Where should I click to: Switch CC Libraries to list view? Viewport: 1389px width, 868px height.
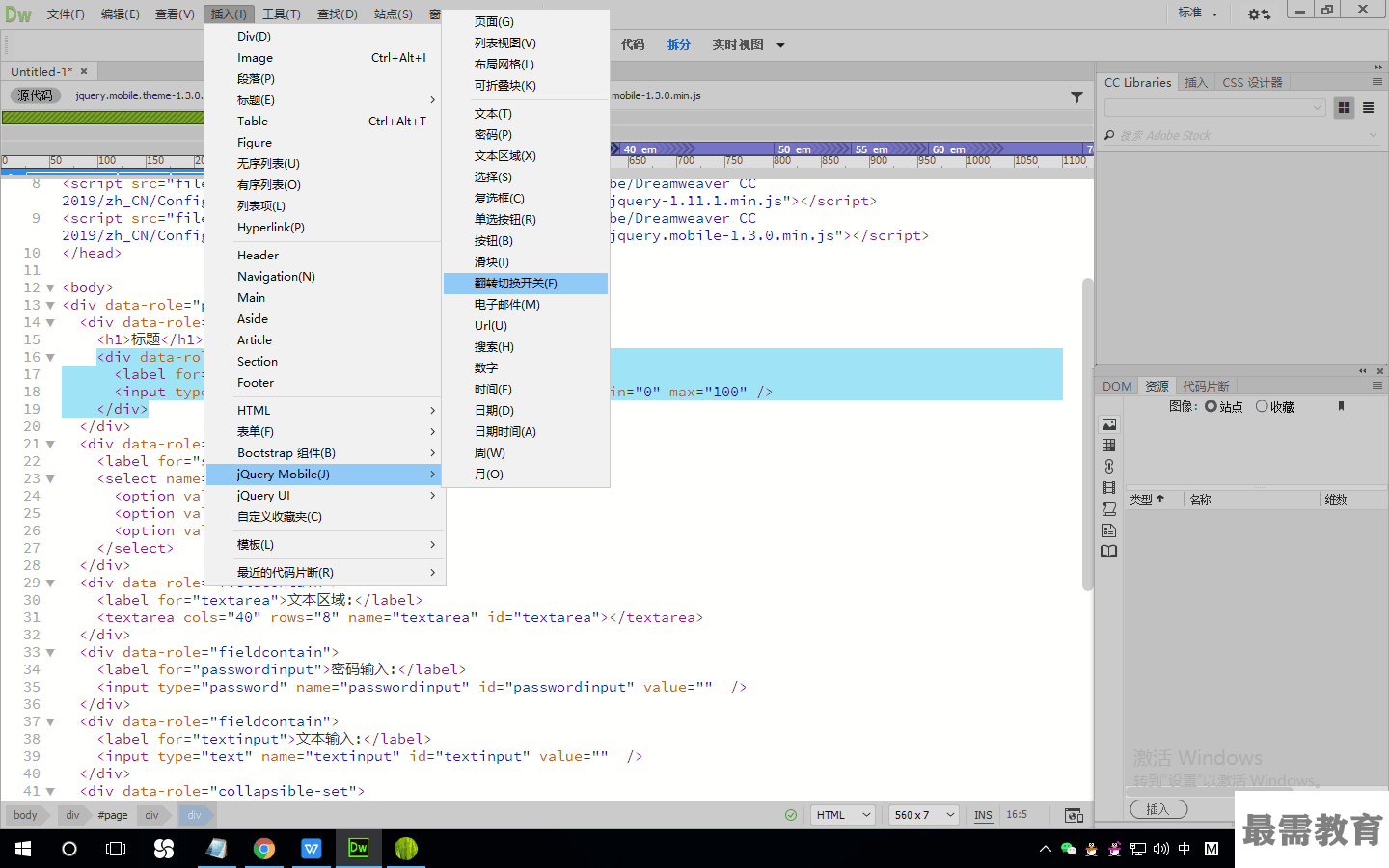(x=1368, y=108)
